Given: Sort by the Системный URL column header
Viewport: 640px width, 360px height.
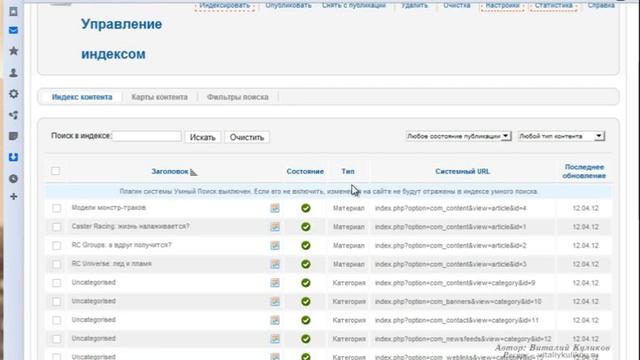Looking at the screenshot, I should (x=462, y=171).
